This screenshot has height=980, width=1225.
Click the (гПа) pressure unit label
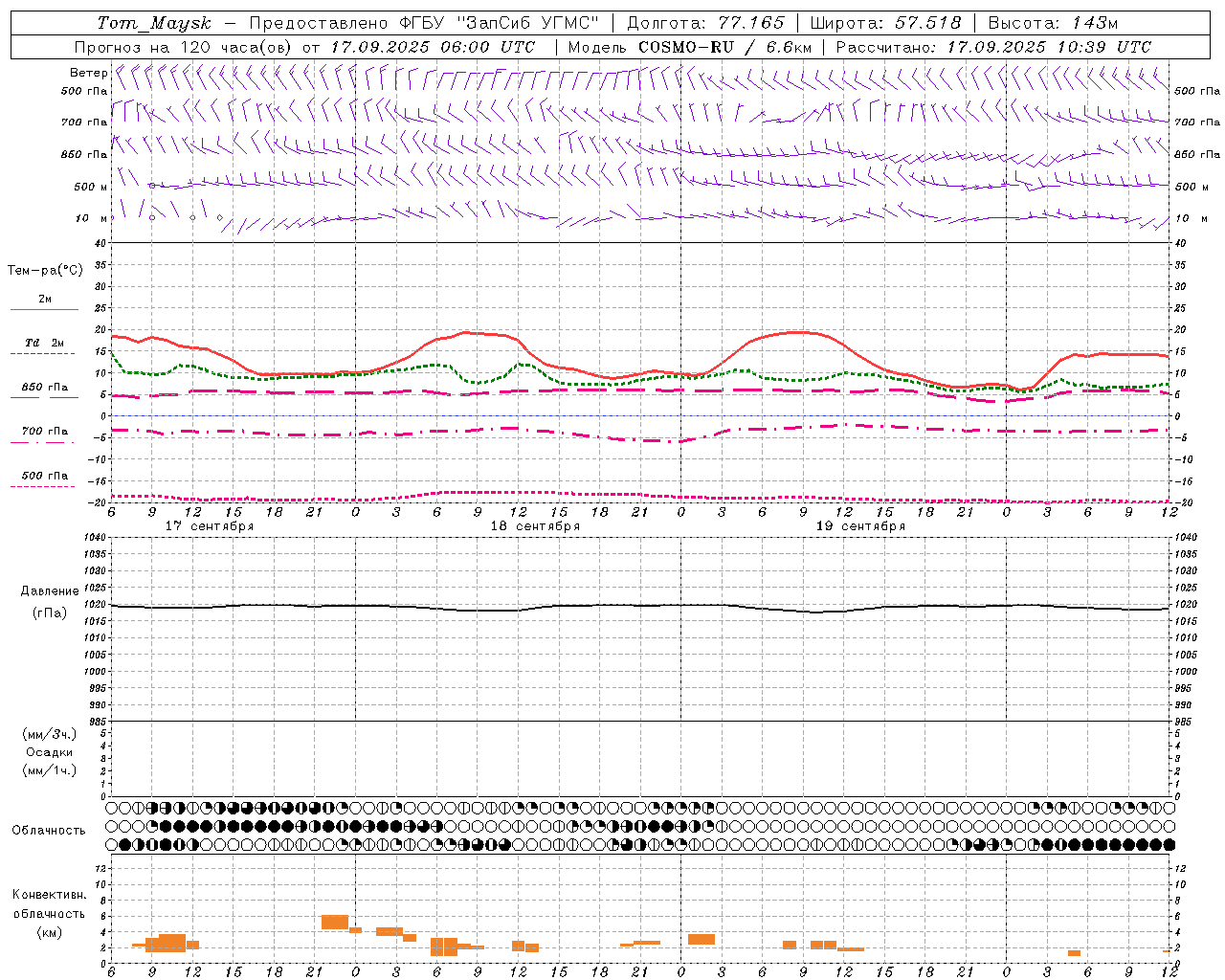click(50, 613)
